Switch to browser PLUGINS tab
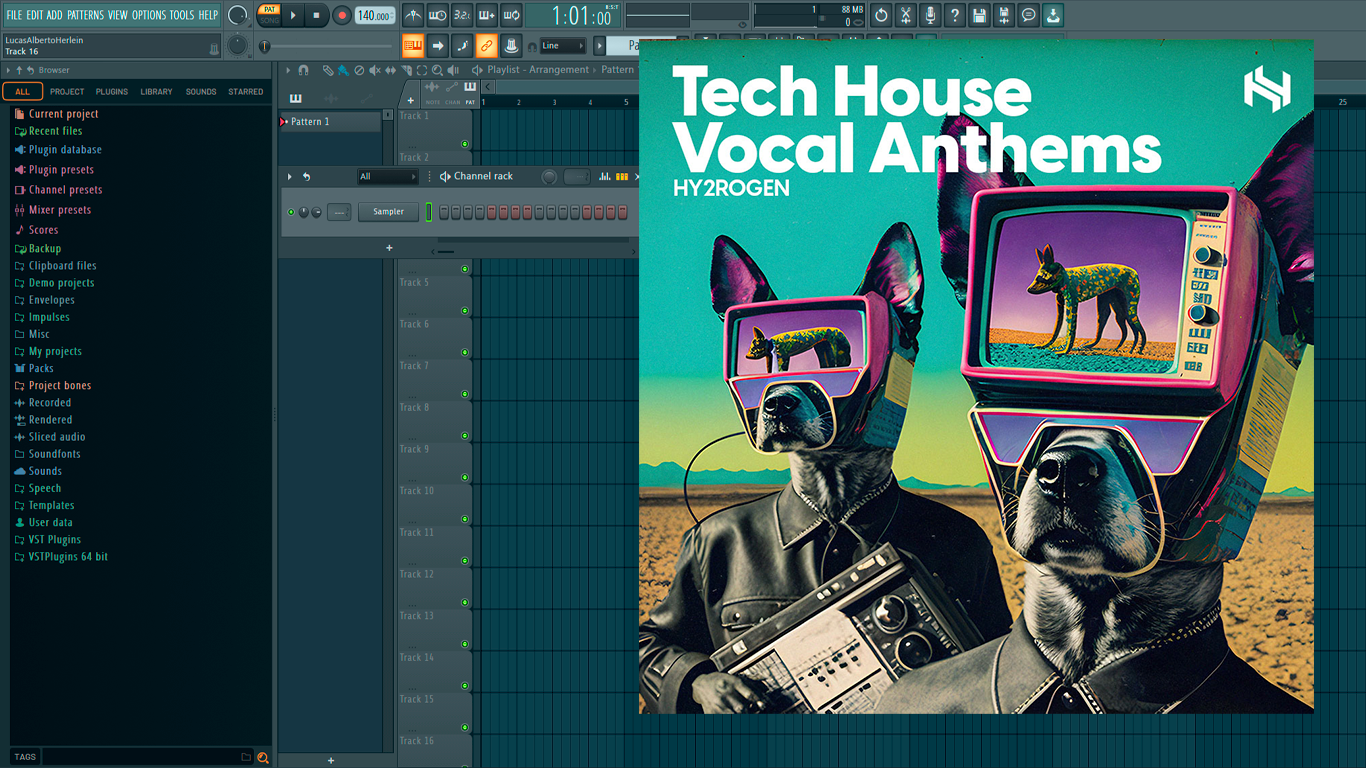This screenshot has height=768, width=1366. pos(111,91)
